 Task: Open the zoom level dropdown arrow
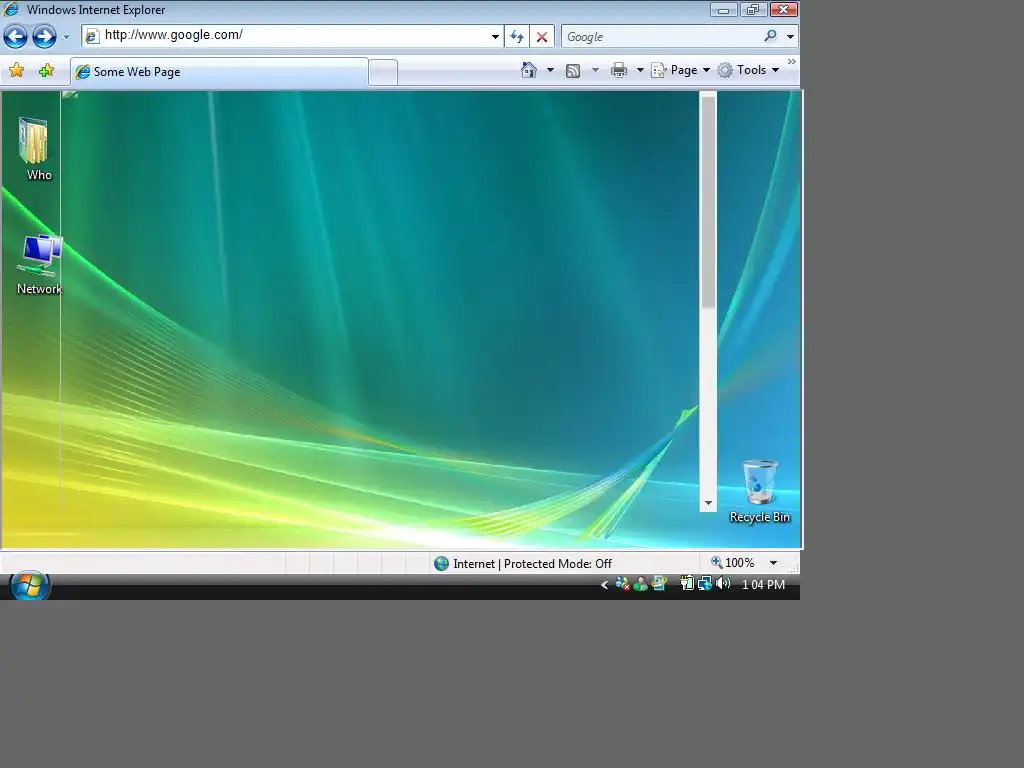(773, 563)
